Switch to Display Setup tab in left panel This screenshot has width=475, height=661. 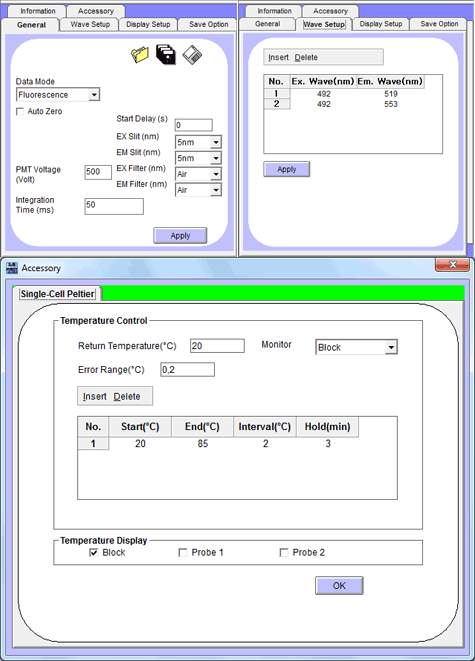click(x=148, y=24)
